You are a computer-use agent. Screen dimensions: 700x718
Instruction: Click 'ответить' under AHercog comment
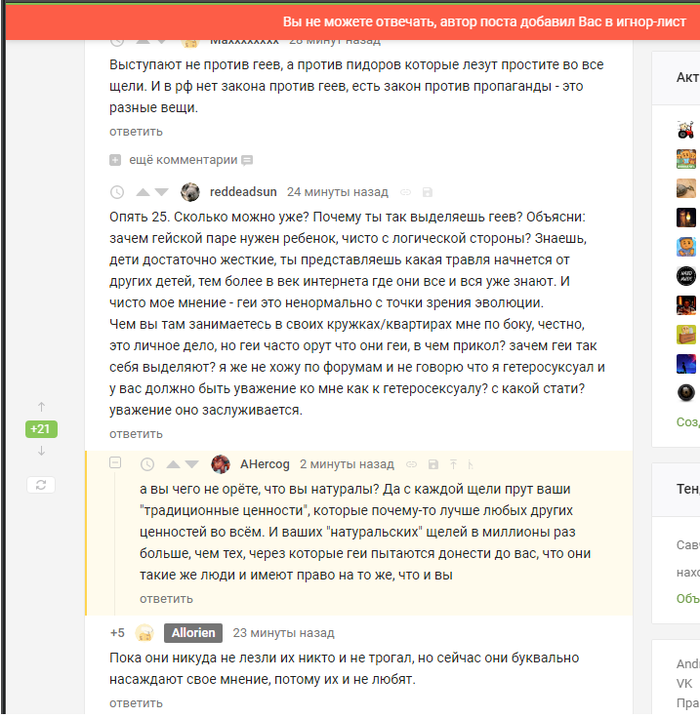(166, 599)
